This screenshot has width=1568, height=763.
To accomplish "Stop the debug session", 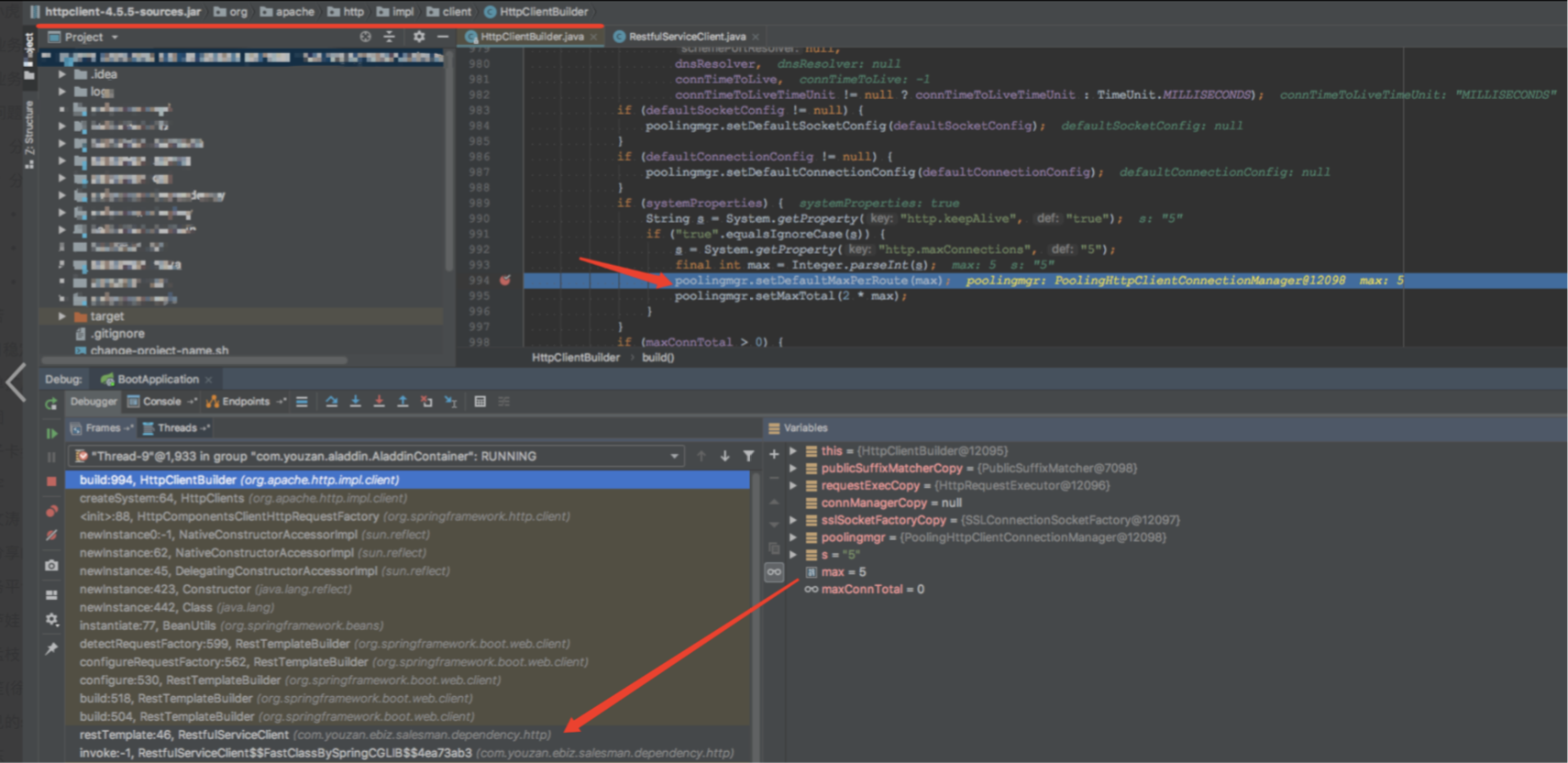I will [x=51, y=481].
